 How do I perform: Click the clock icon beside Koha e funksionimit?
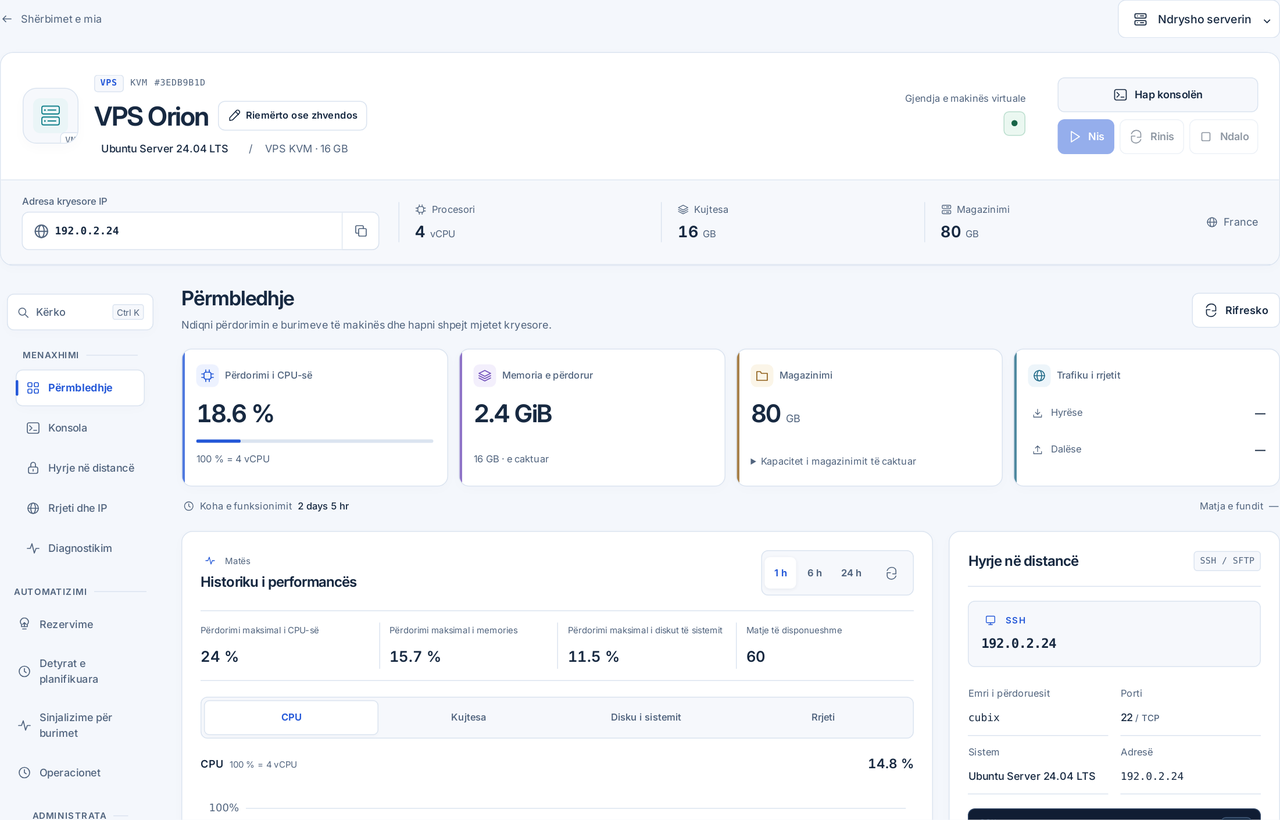pyautogui.click(x=188, y=506)
